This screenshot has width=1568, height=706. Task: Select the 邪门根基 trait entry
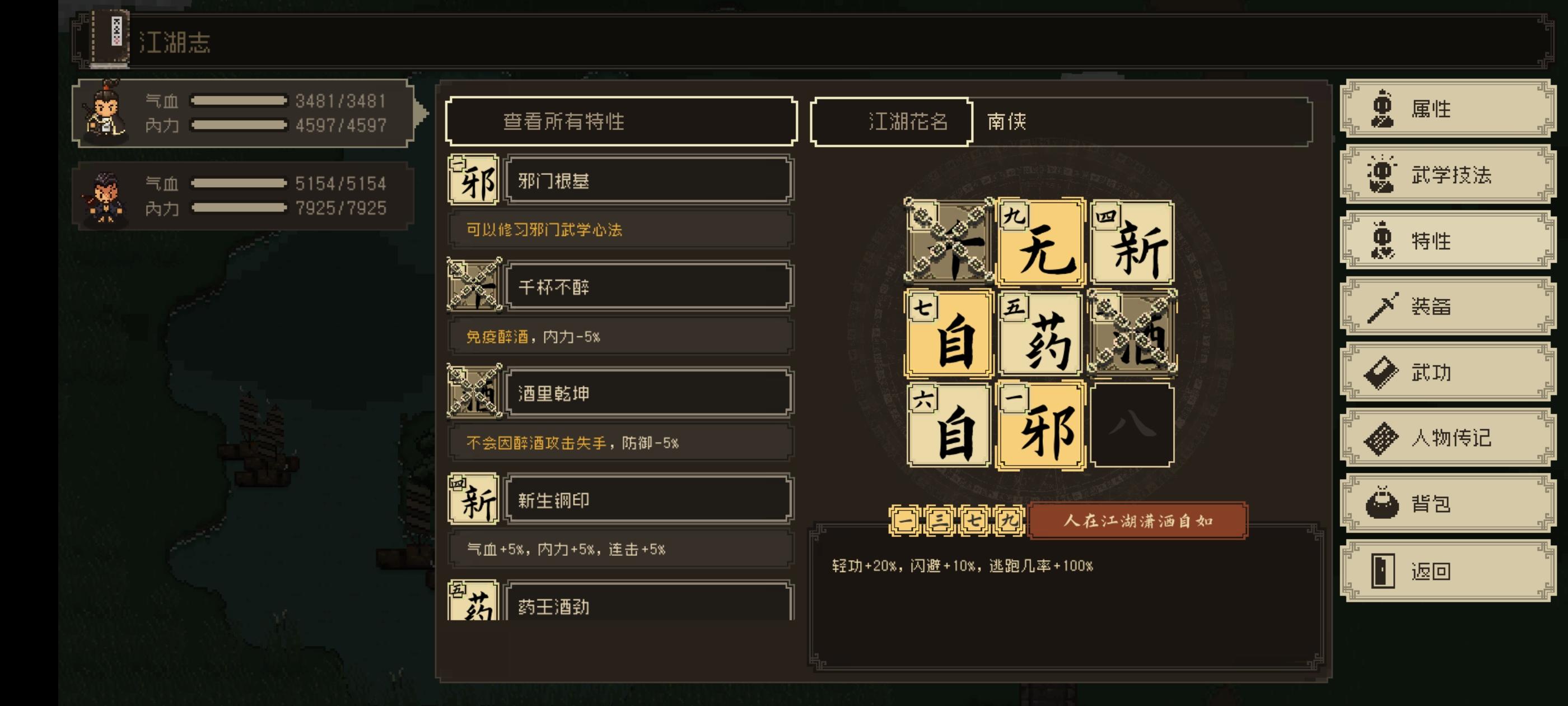tap(650, 180)
